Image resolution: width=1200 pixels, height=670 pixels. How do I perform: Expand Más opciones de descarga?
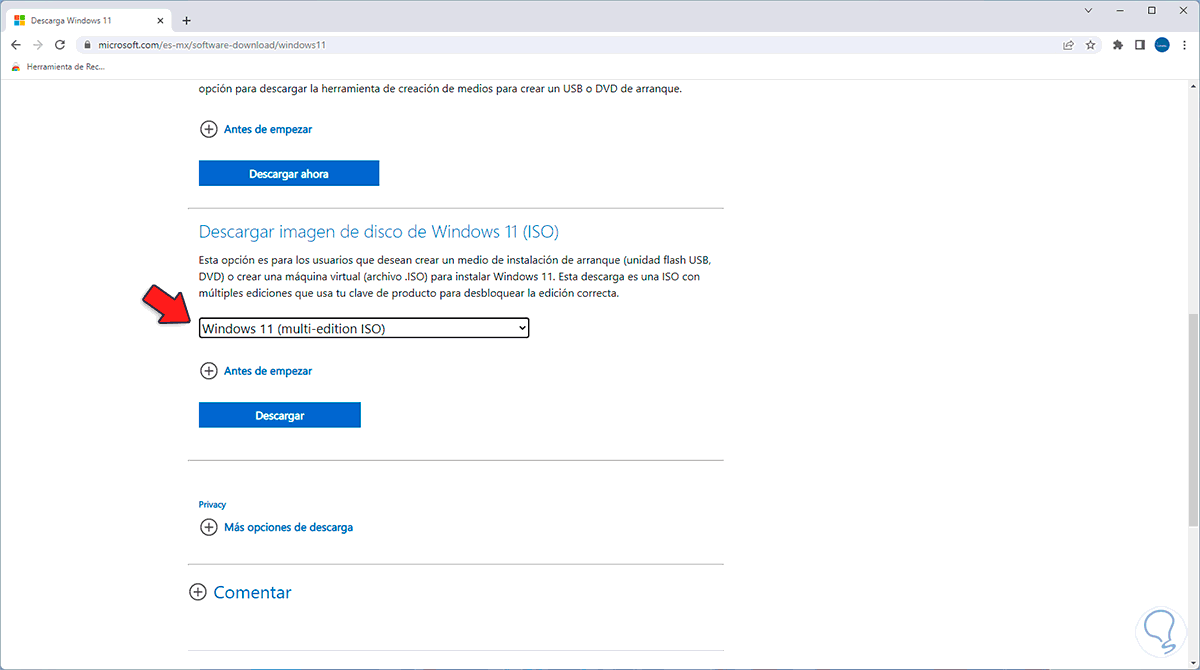click(x=277, y=527)
